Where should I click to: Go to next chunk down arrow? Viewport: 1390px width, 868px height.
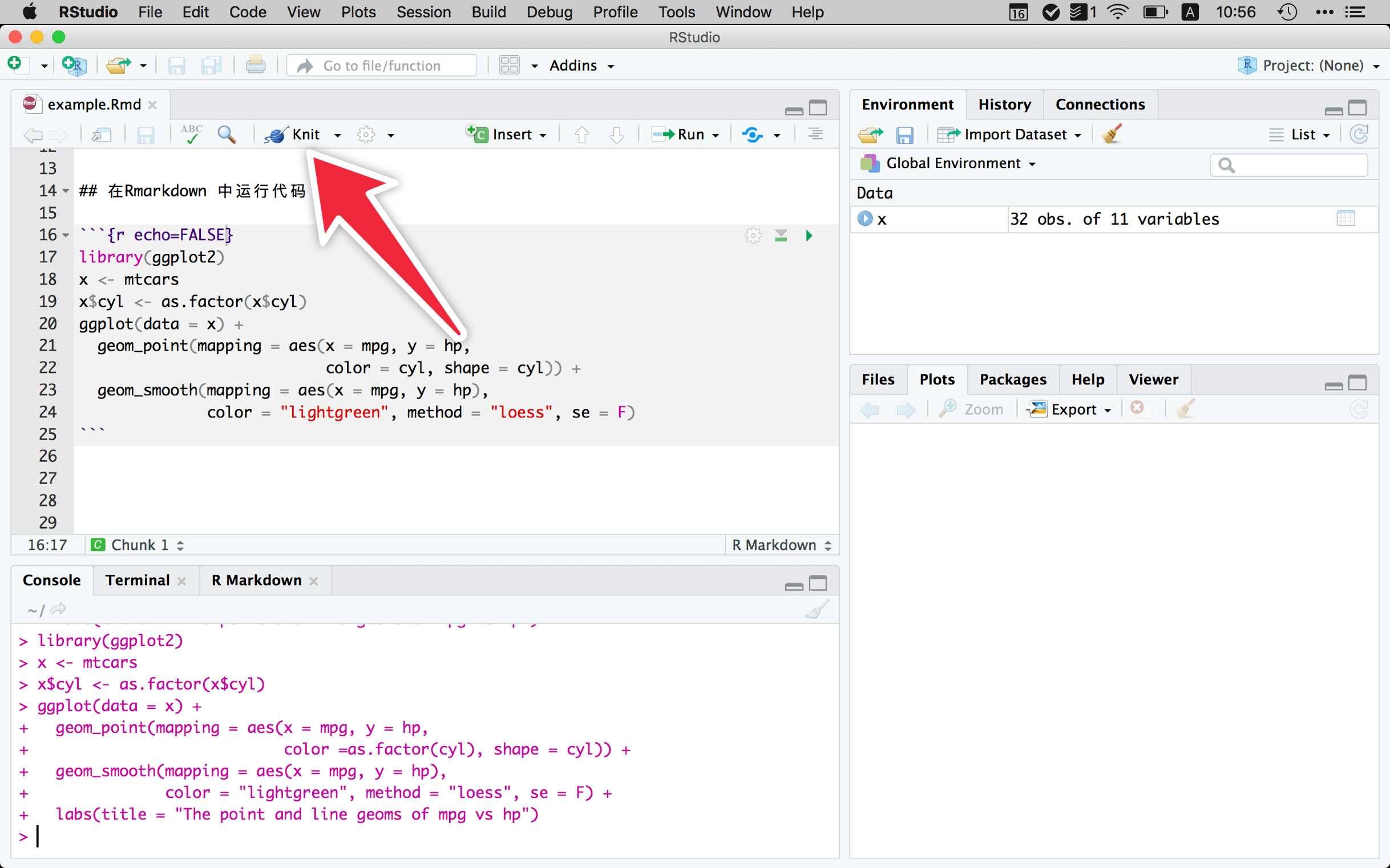click(616, 135)
